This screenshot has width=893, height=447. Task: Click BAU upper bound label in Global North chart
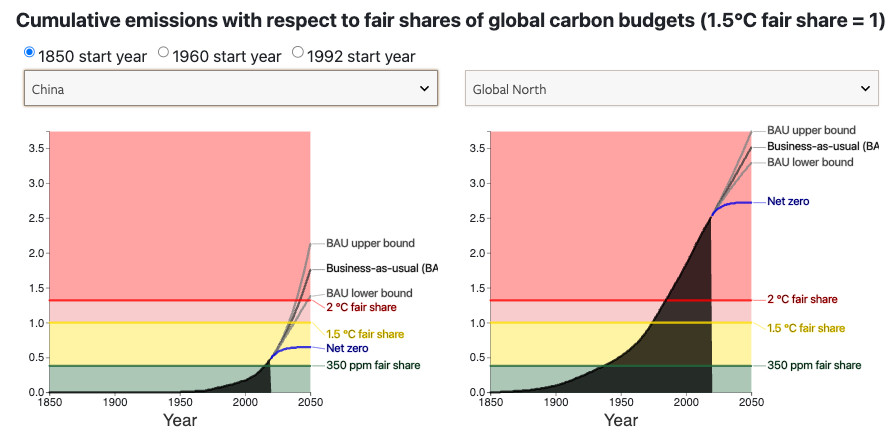pos(811,130)
